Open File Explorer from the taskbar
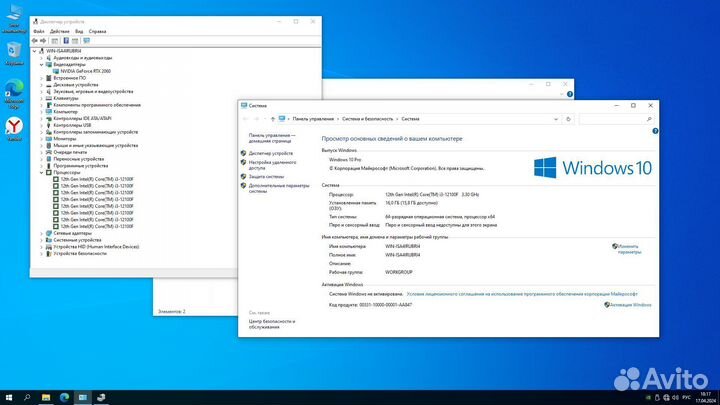 click(46, 398)
